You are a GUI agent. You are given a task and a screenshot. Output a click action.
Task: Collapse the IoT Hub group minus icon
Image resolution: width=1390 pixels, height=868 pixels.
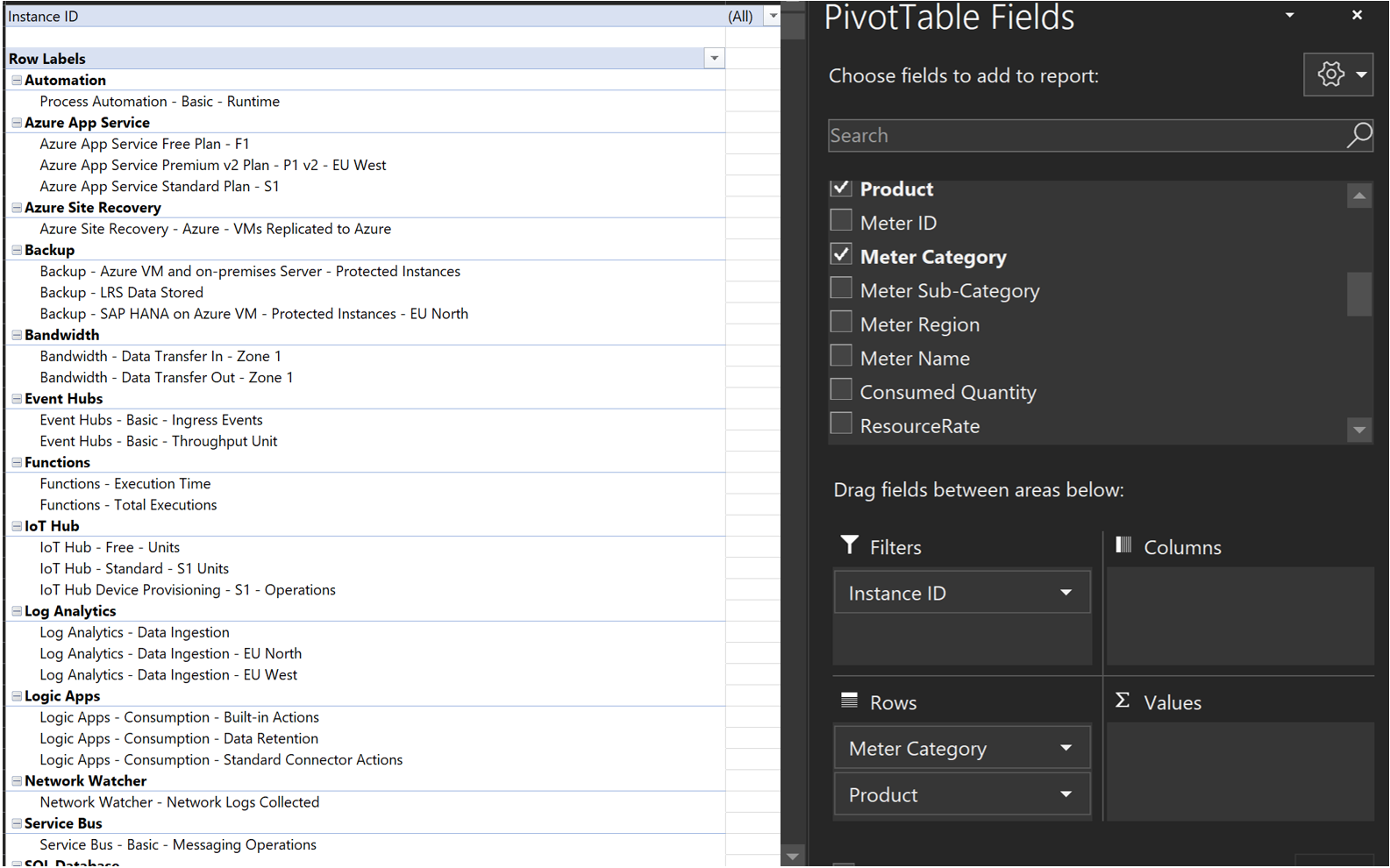[17, 526]
